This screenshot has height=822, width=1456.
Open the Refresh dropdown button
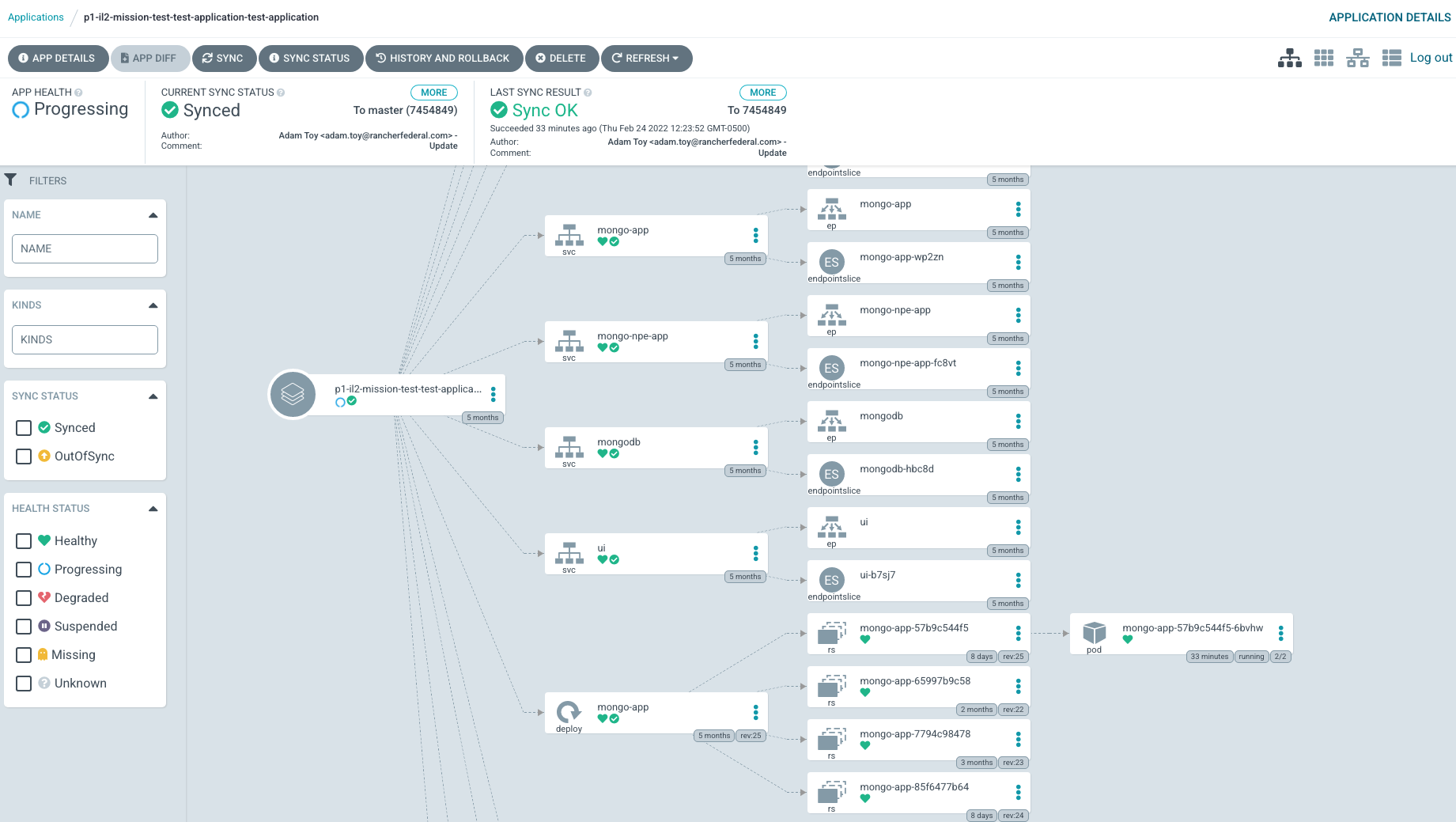[646, 59]
